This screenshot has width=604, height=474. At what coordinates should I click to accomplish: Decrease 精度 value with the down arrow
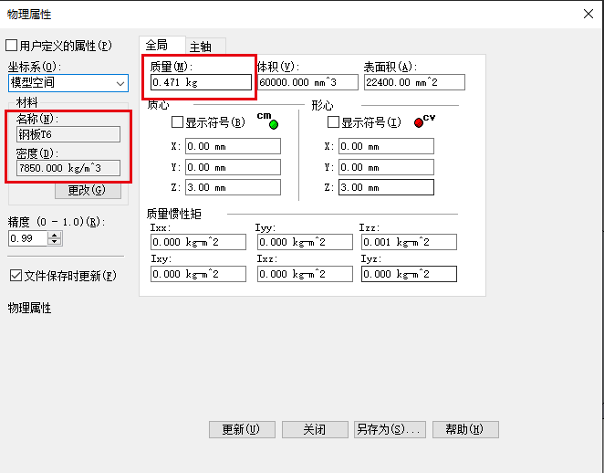click(x=54, y=243)
